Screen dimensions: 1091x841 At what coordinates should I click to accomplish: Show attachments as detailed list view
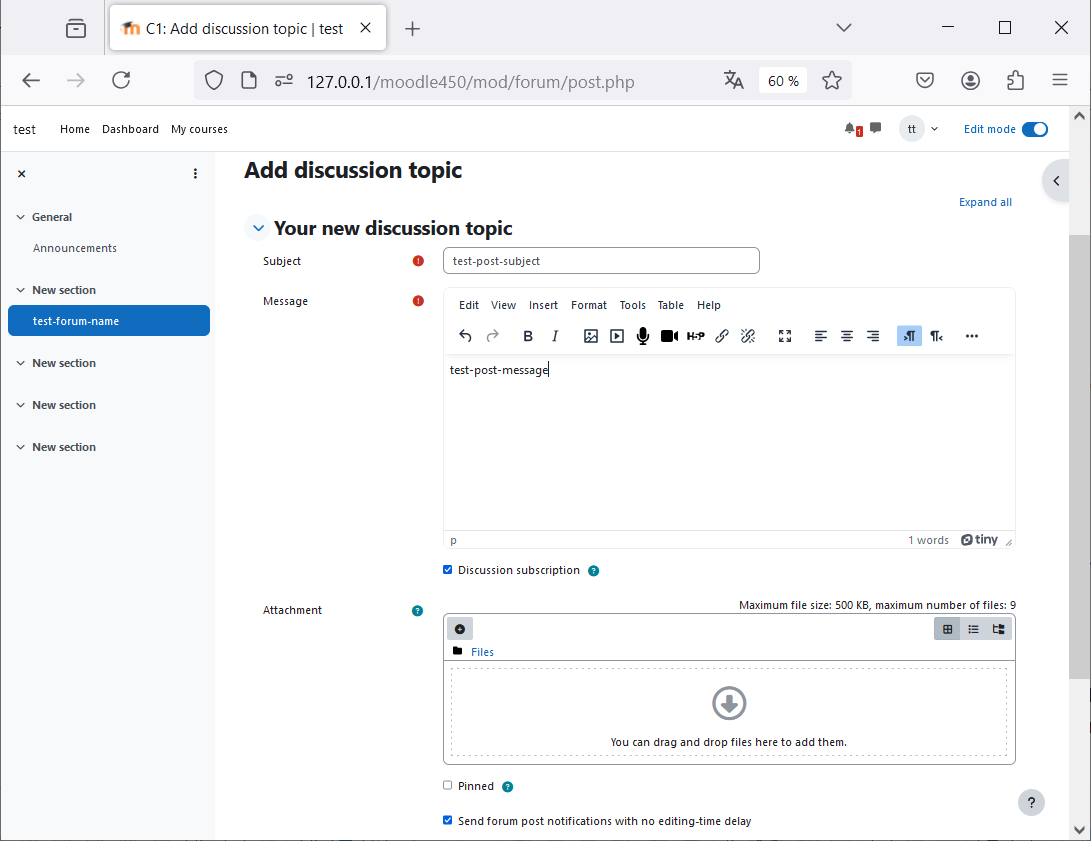coord(973,629)
